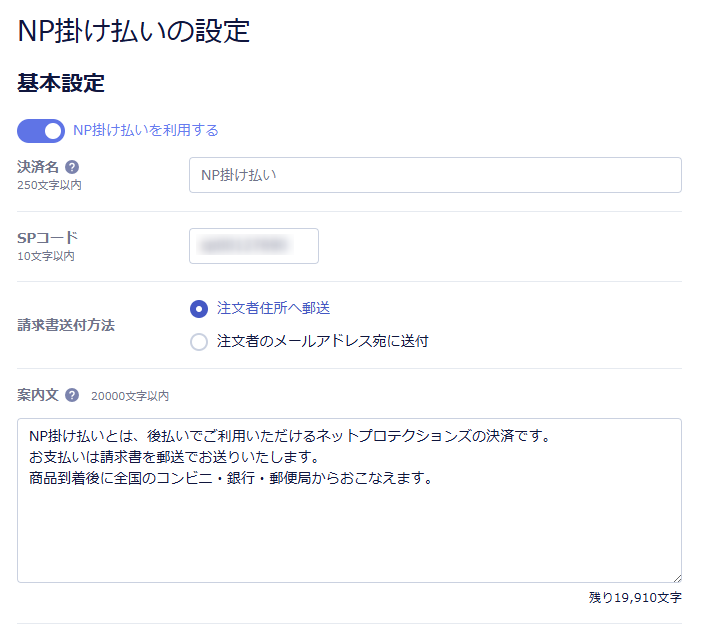Toggle the NP掛け払いを利用する switch

(x=41, y=131)
